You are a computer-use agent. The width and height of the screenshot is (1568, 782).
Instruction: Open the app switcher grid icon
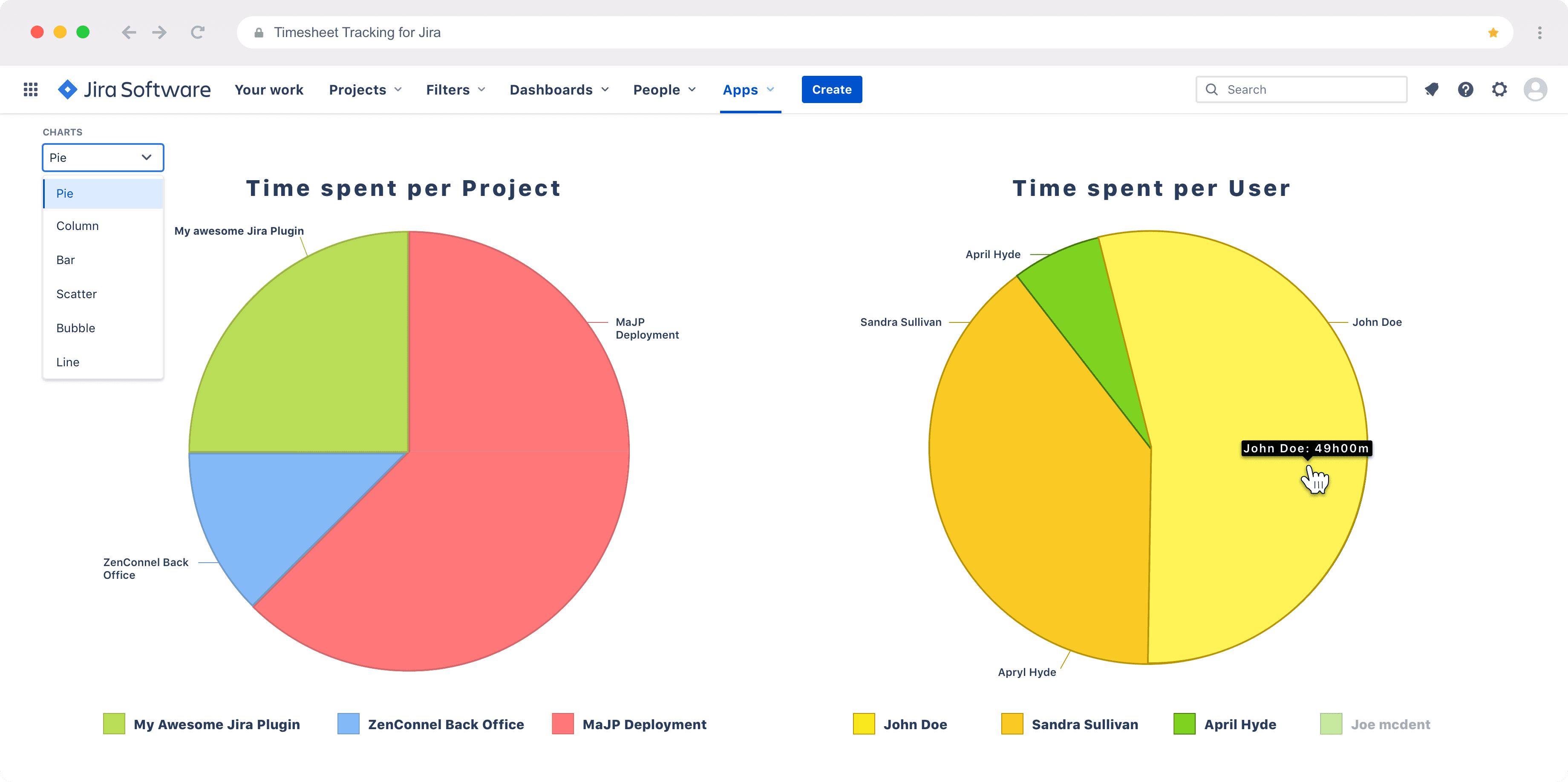(x=30, y=89)
